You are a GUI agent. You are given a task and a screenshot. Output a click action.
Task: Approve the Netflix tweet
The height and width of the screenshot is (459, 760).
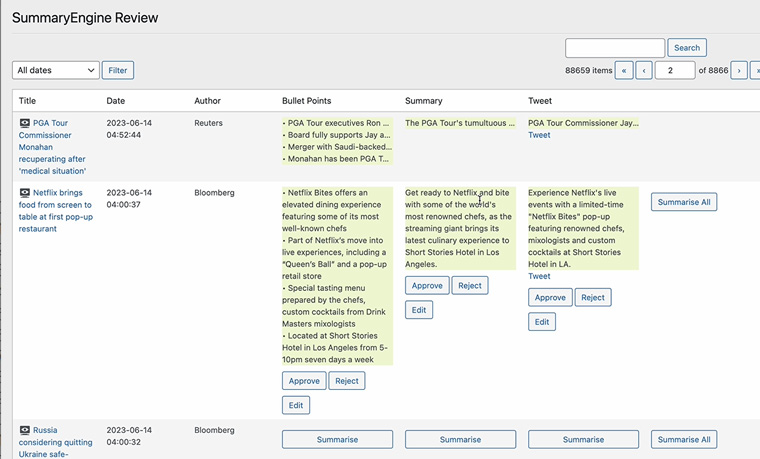pyautogui.click(x=550, y=298)
